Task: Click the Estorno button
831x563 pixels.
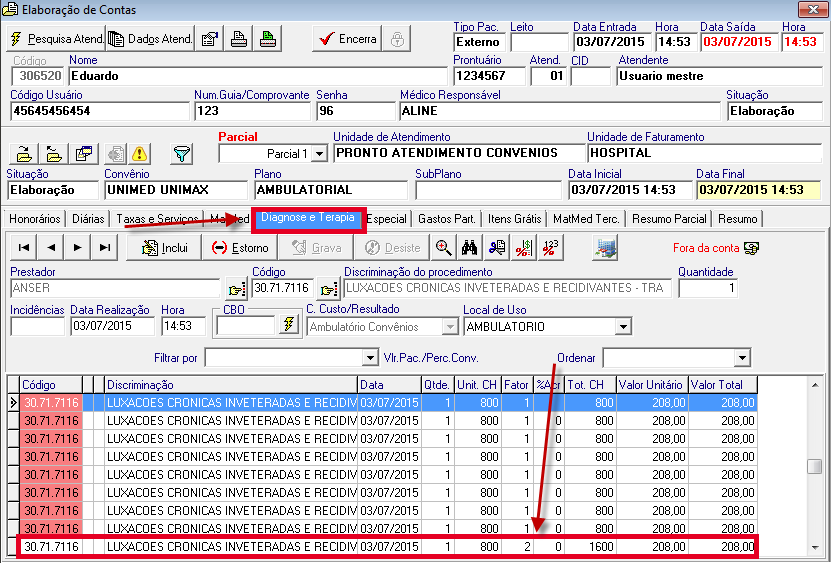Action: coord(240,248)
